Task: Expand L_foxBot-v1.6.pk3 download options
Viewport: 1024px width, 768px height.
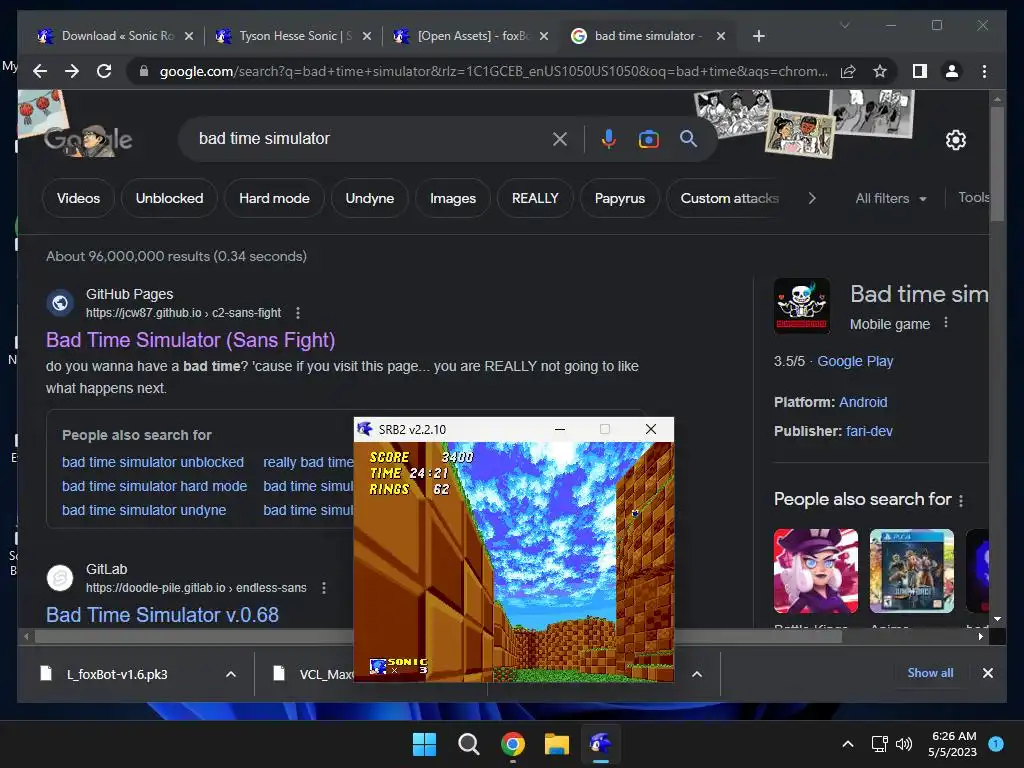Action: [231, 674]
